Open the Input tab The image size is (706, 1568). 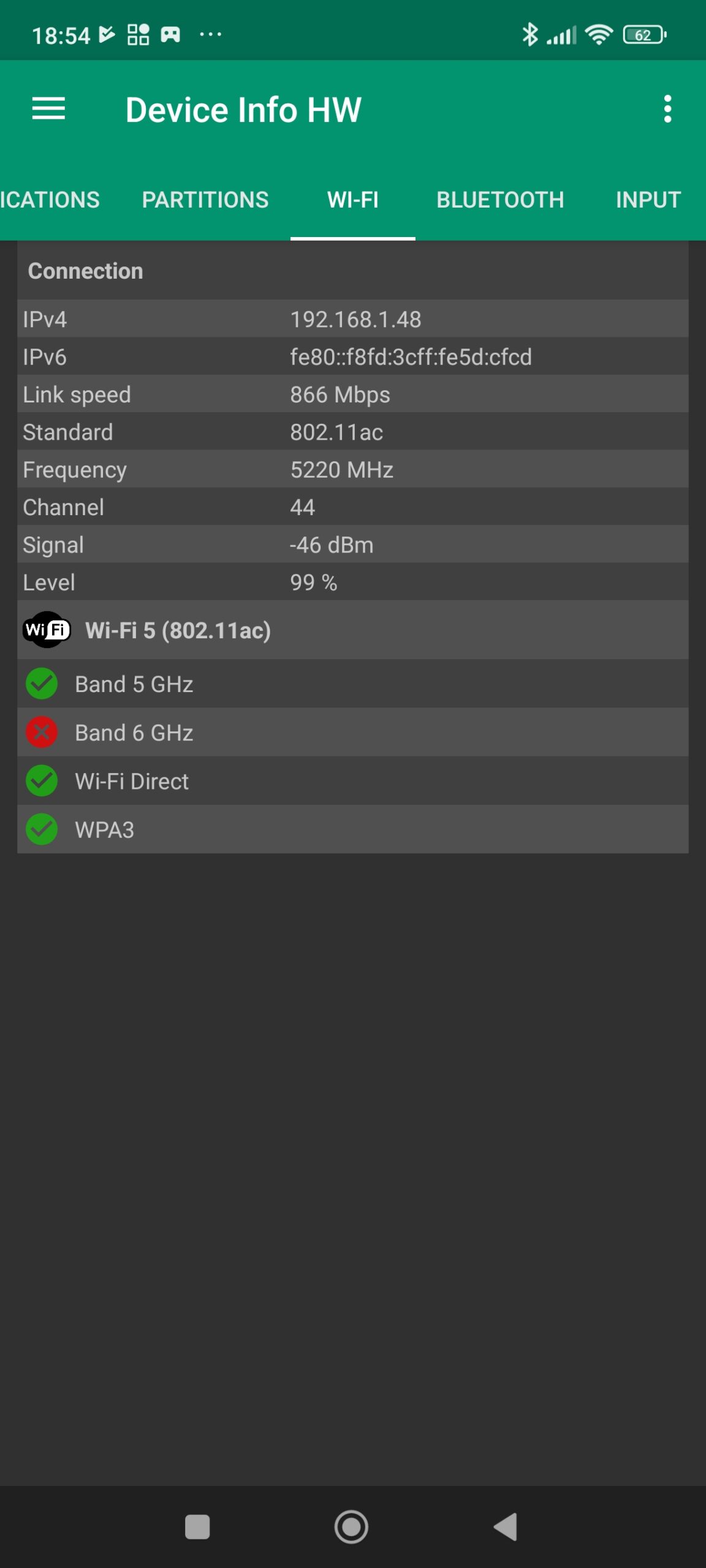tap(648, 200)
